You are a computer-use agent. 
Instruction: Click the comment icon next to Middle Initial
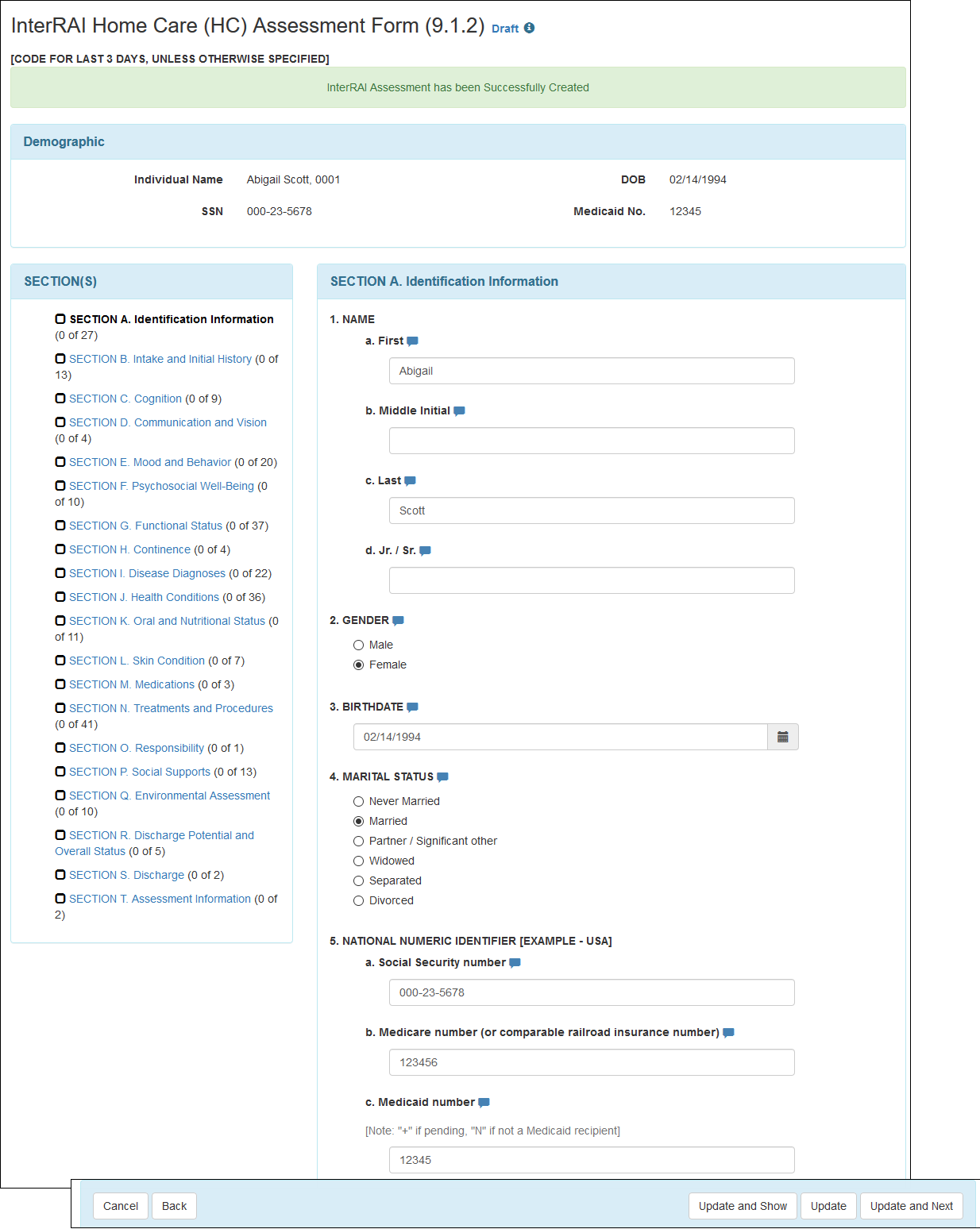click(x=459, y=411)
